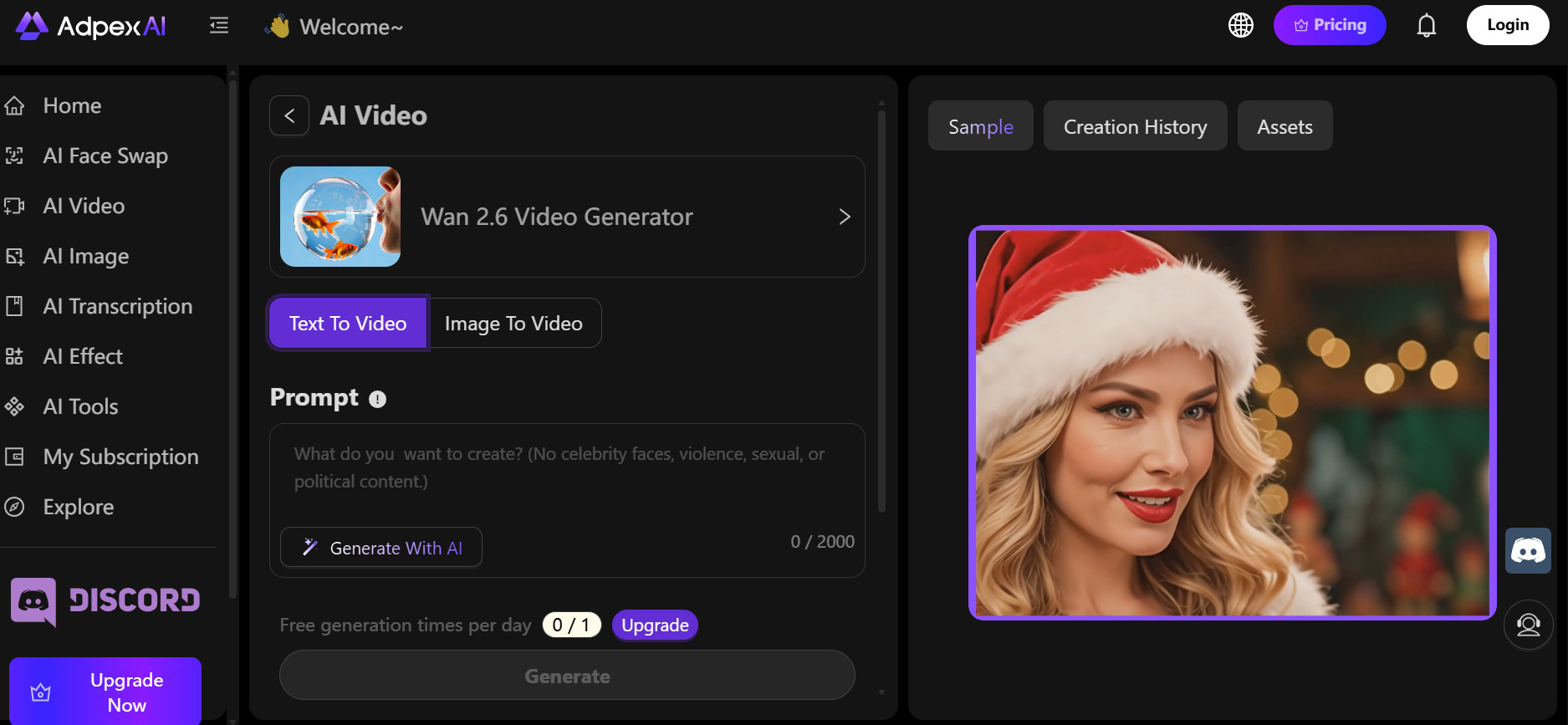Click the Upgrade Now button
This screenshot has width=1568, height=725.
pos(105,692)
